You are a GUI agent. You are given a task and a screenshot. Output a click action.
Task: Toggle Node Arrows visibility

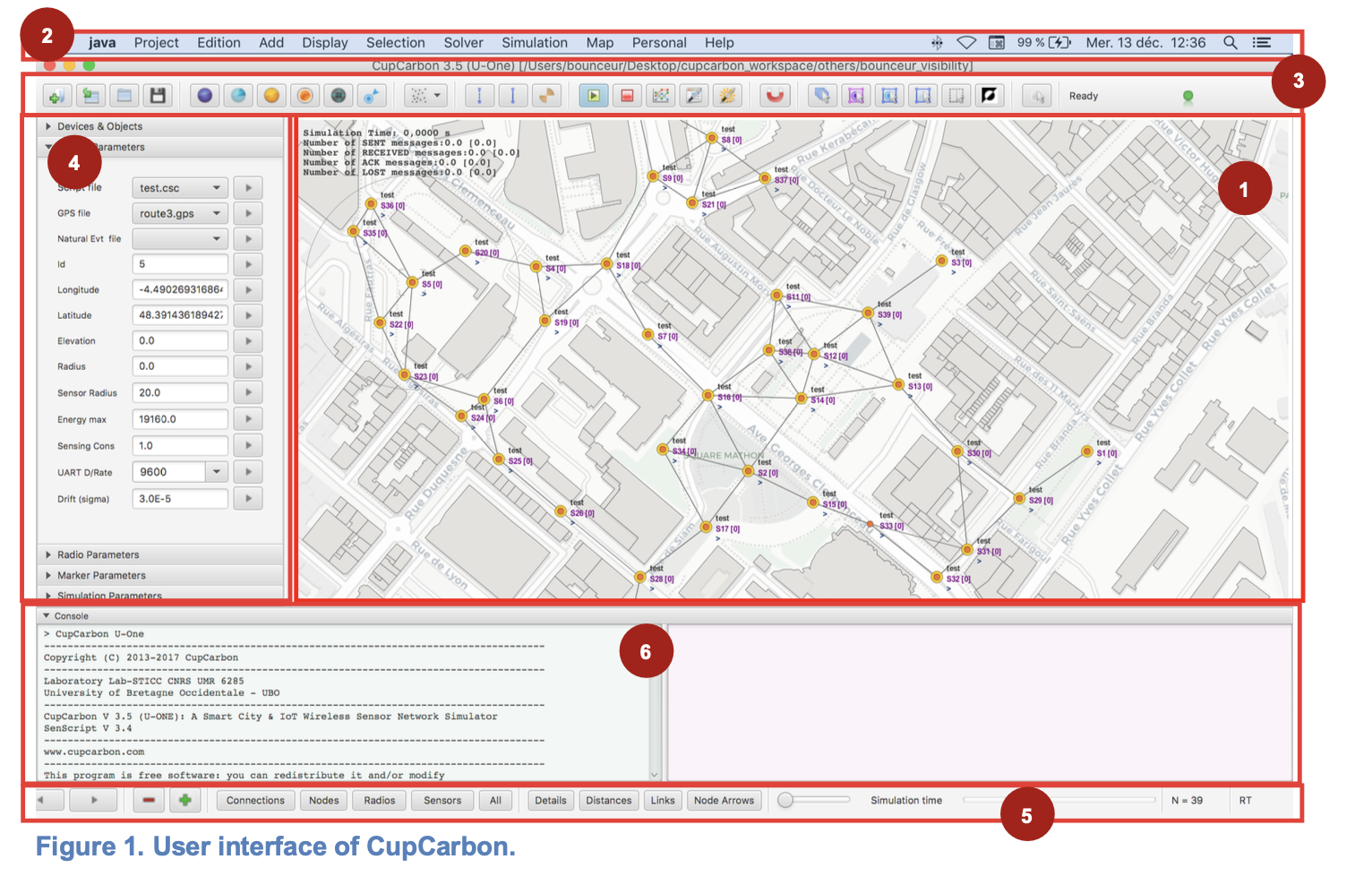[724, 800]
